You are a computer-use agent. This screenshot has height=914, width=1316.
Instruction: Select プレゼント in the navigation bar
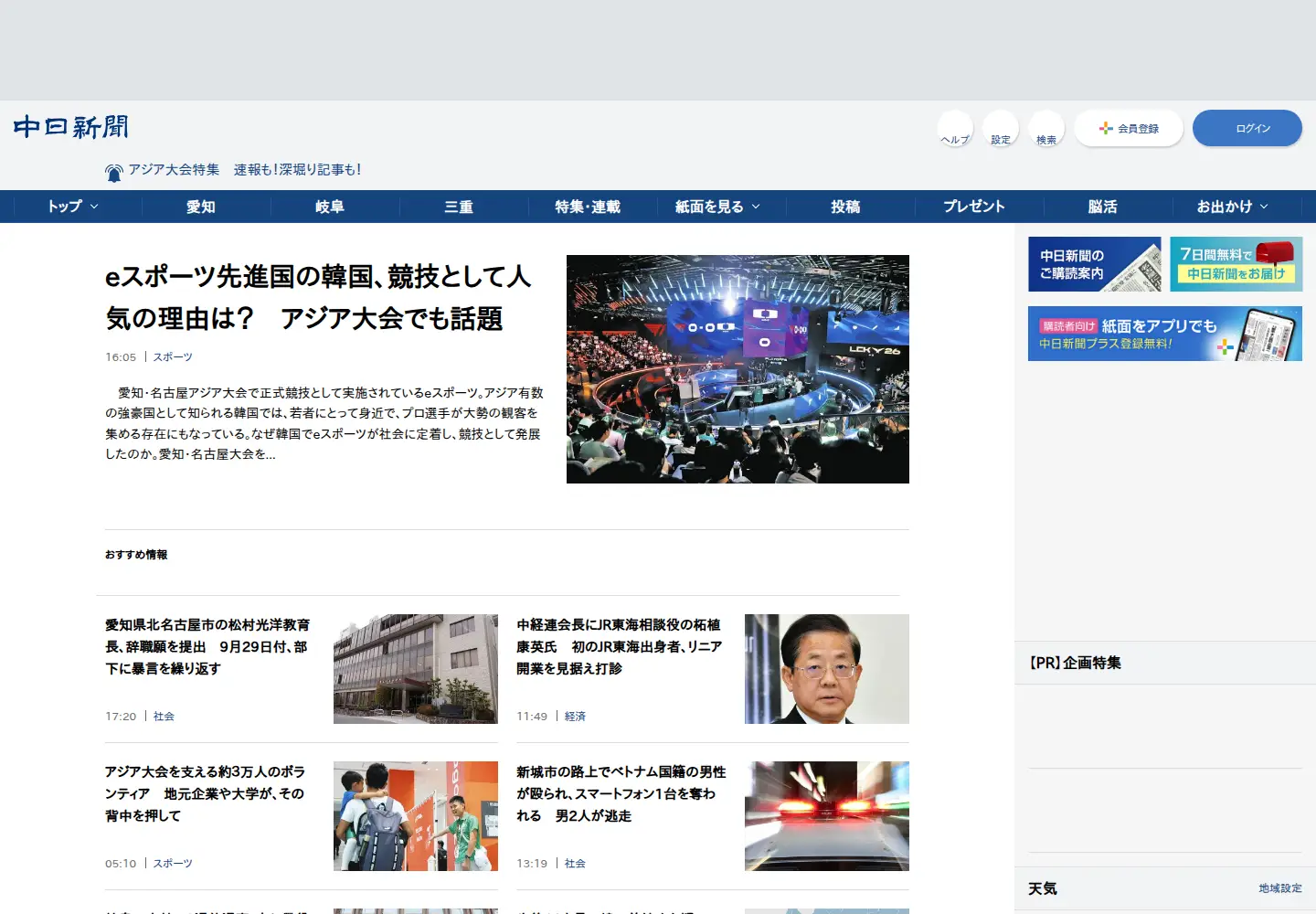[974, 207]
